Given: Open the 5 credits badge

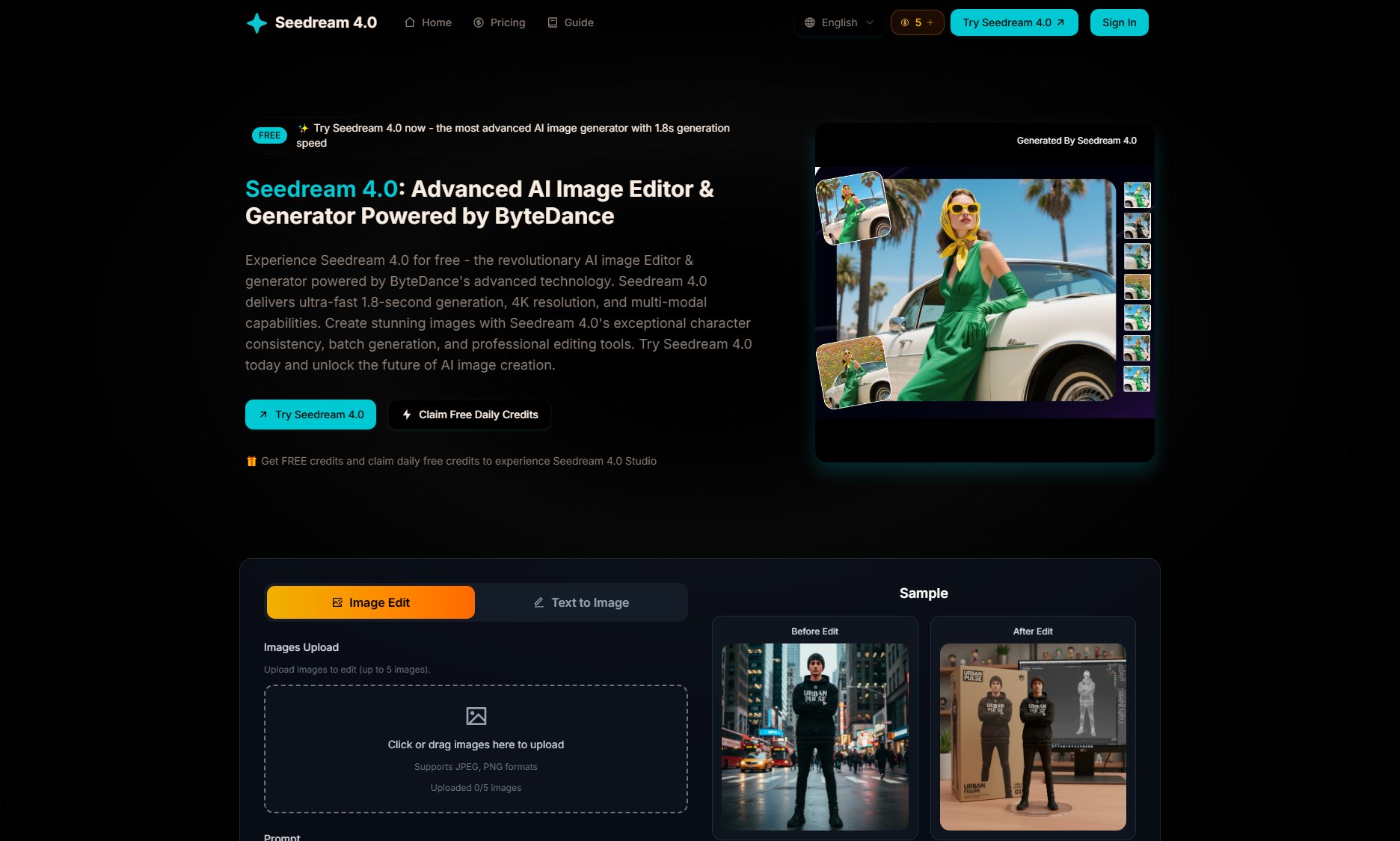Looking at the screenshot, I should [917, 22].
